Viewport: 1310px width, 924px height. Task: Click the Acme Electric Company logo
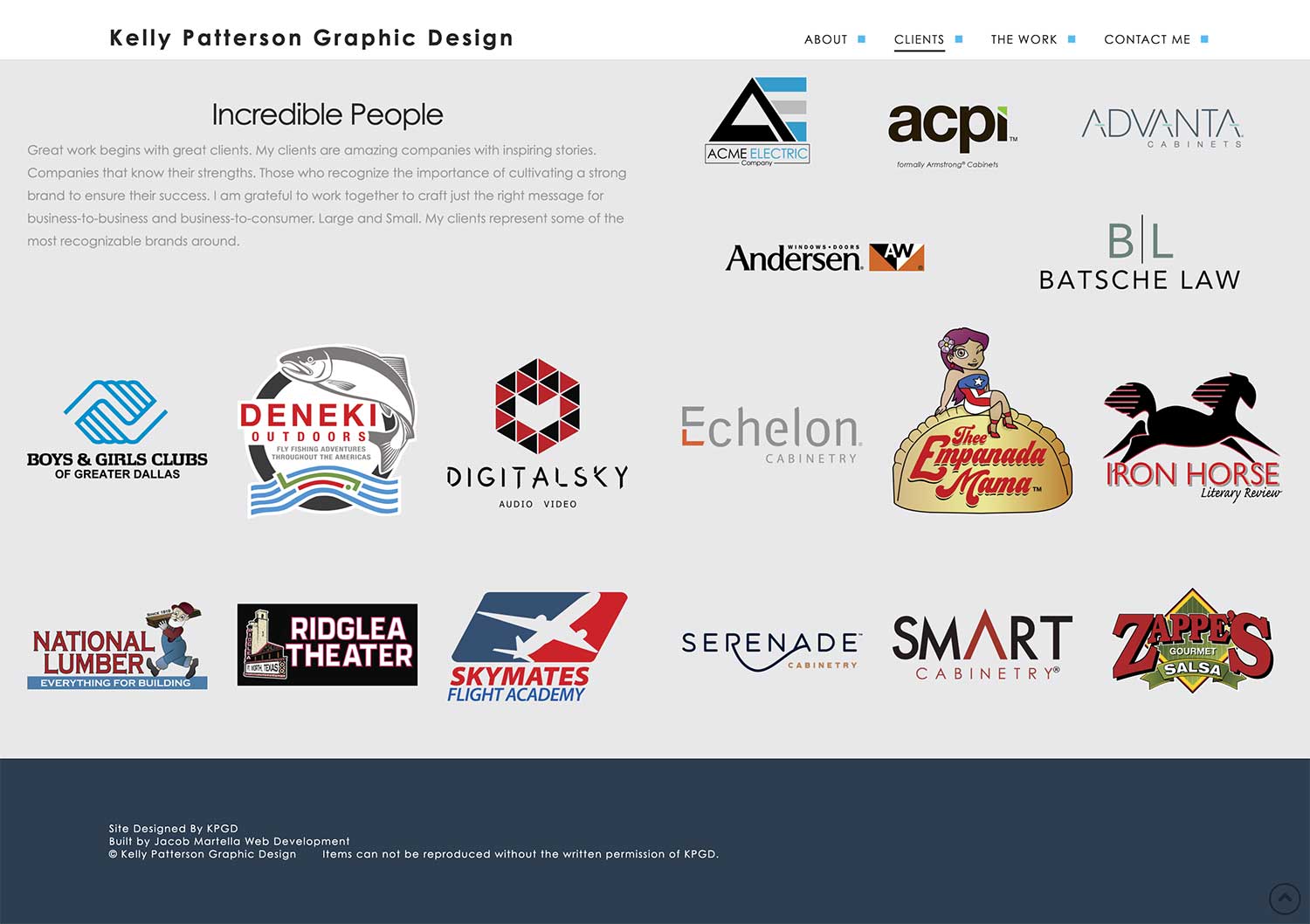(757, 121)
